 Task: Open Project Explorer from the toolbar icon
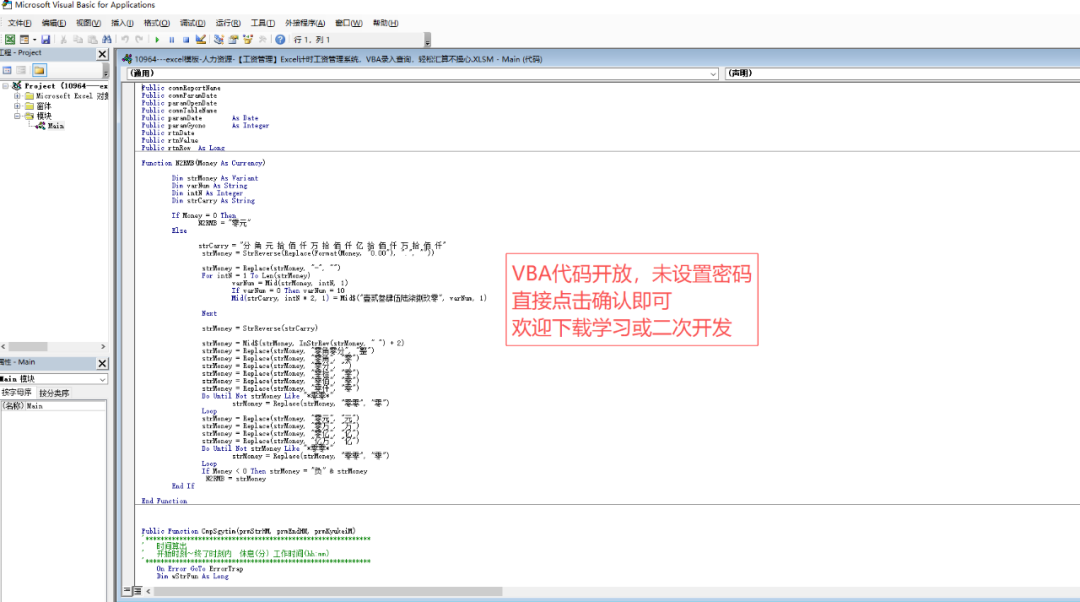point(219,39)
